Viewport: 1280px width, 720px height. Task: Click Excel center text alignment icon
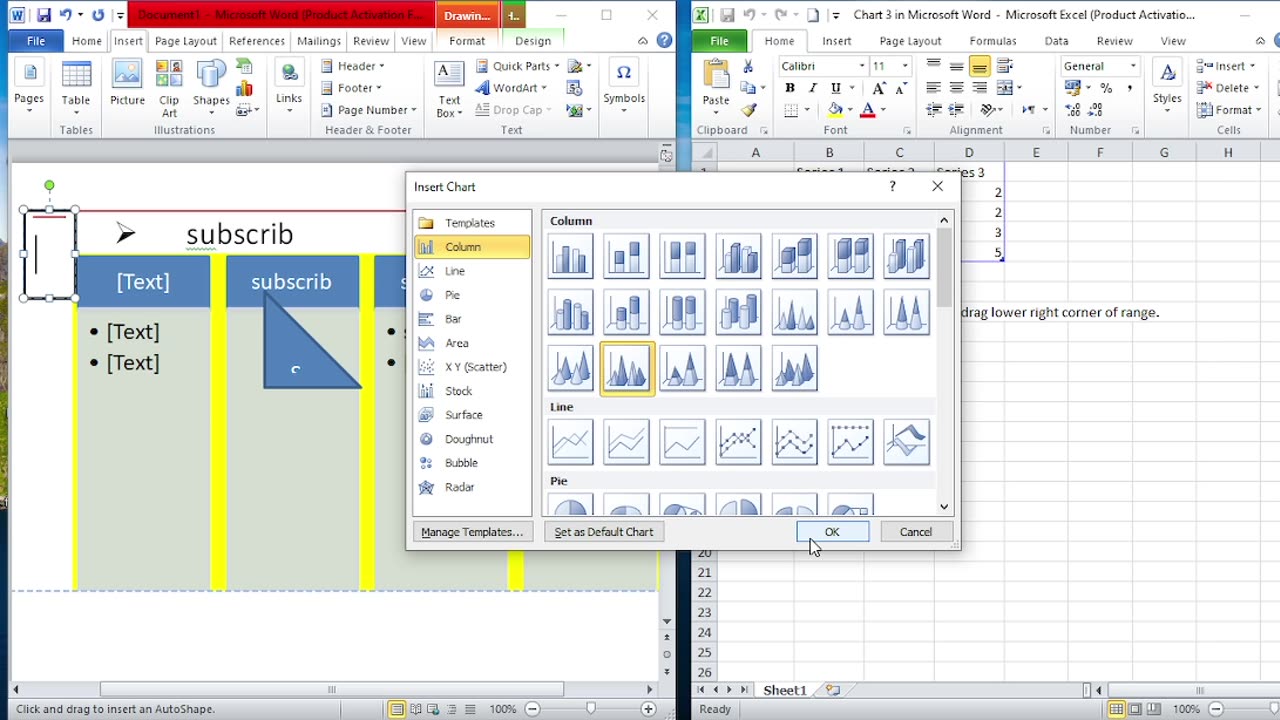coord(957,88)
